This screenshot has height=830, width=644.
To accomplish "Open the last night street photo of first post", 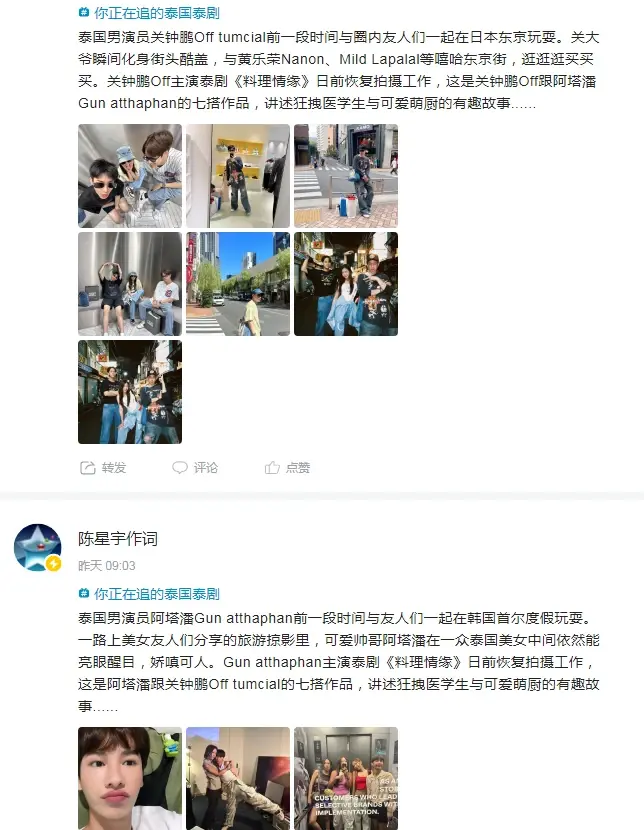I will [x=130, y=392].
